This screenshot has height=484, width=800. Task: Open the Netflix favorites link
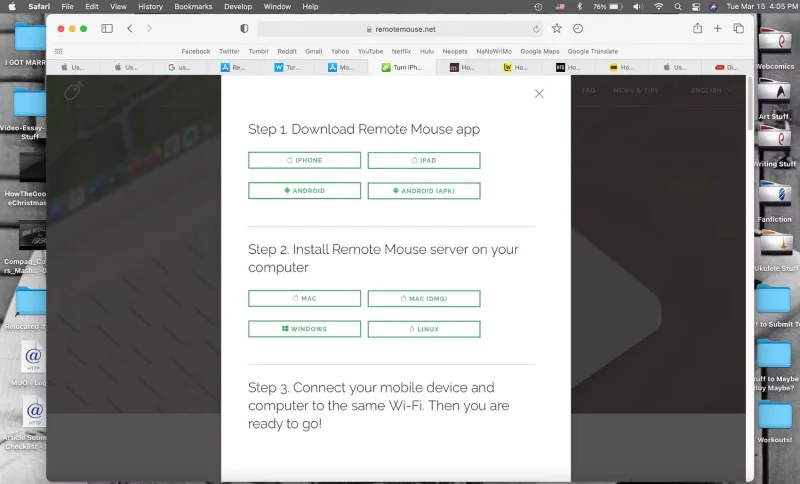401,52
